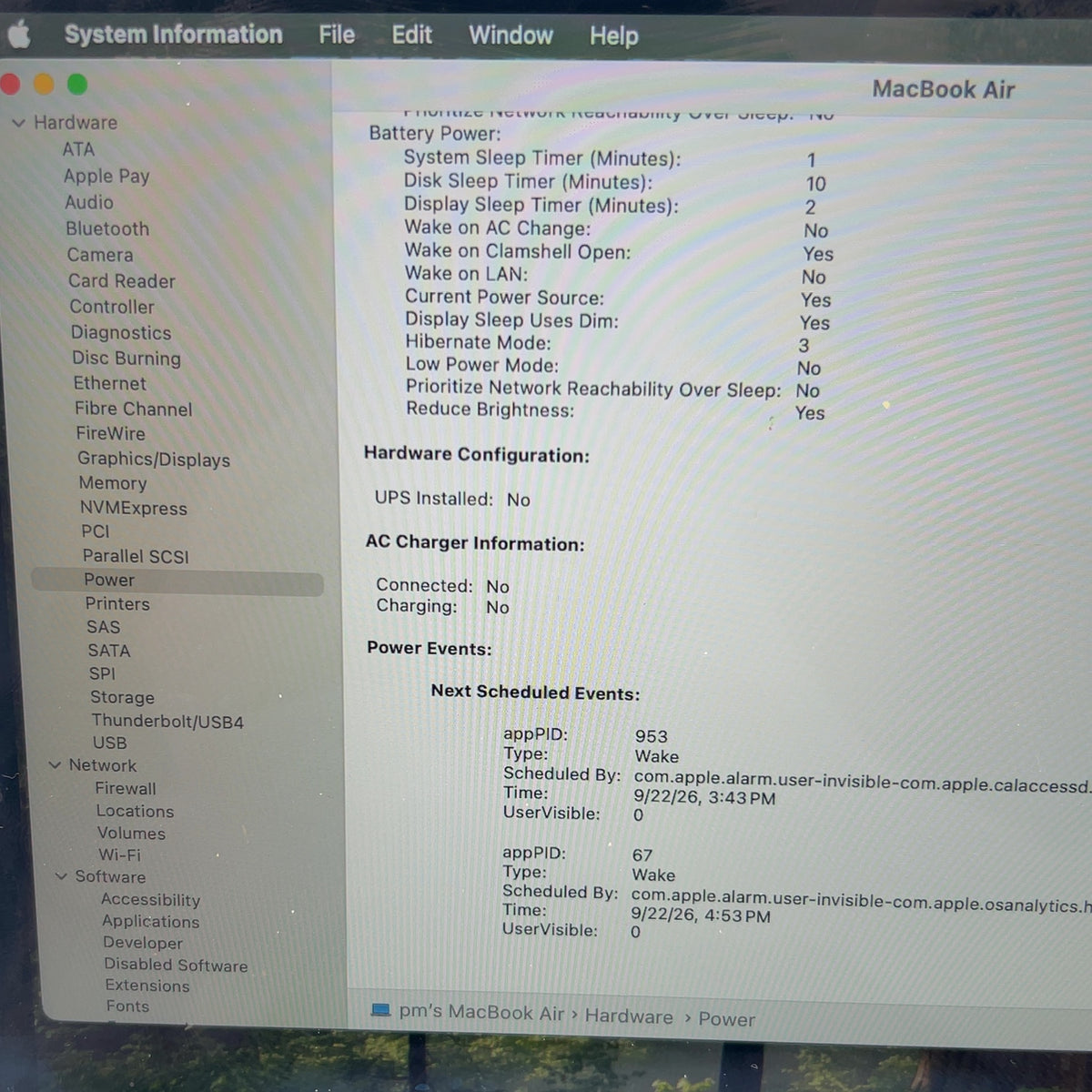This screenshot has height=1092, width=1092.
Task: Click the Hardware Configuration heading
Action: [x=477, y=455]
